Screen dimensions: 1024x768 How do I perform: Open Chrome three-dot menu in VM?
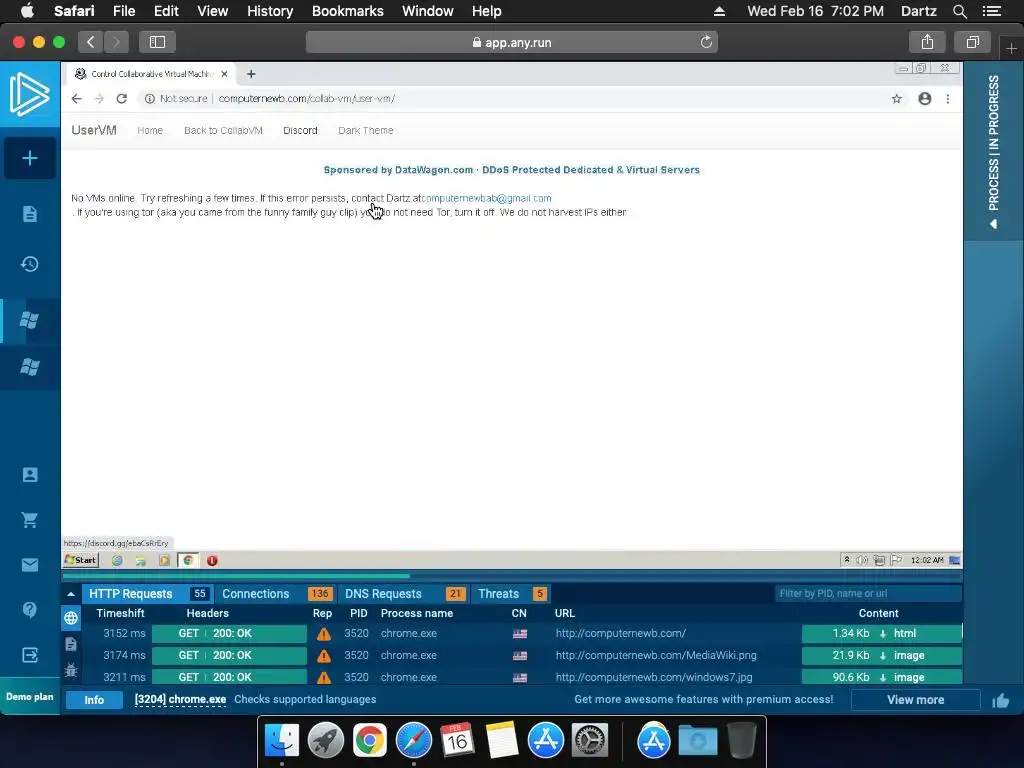[948, 99]
